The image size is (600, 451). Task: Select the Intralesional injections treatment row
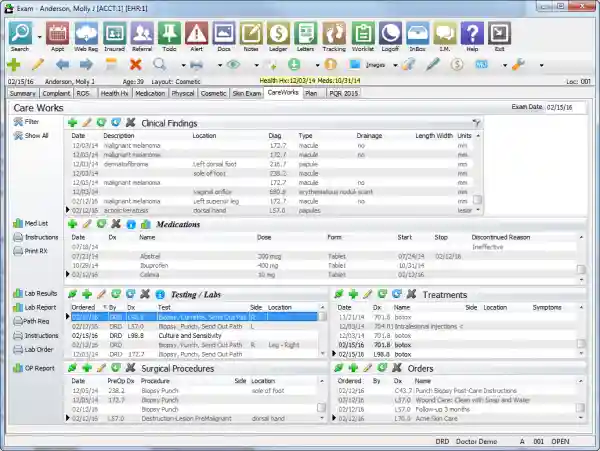457,326
